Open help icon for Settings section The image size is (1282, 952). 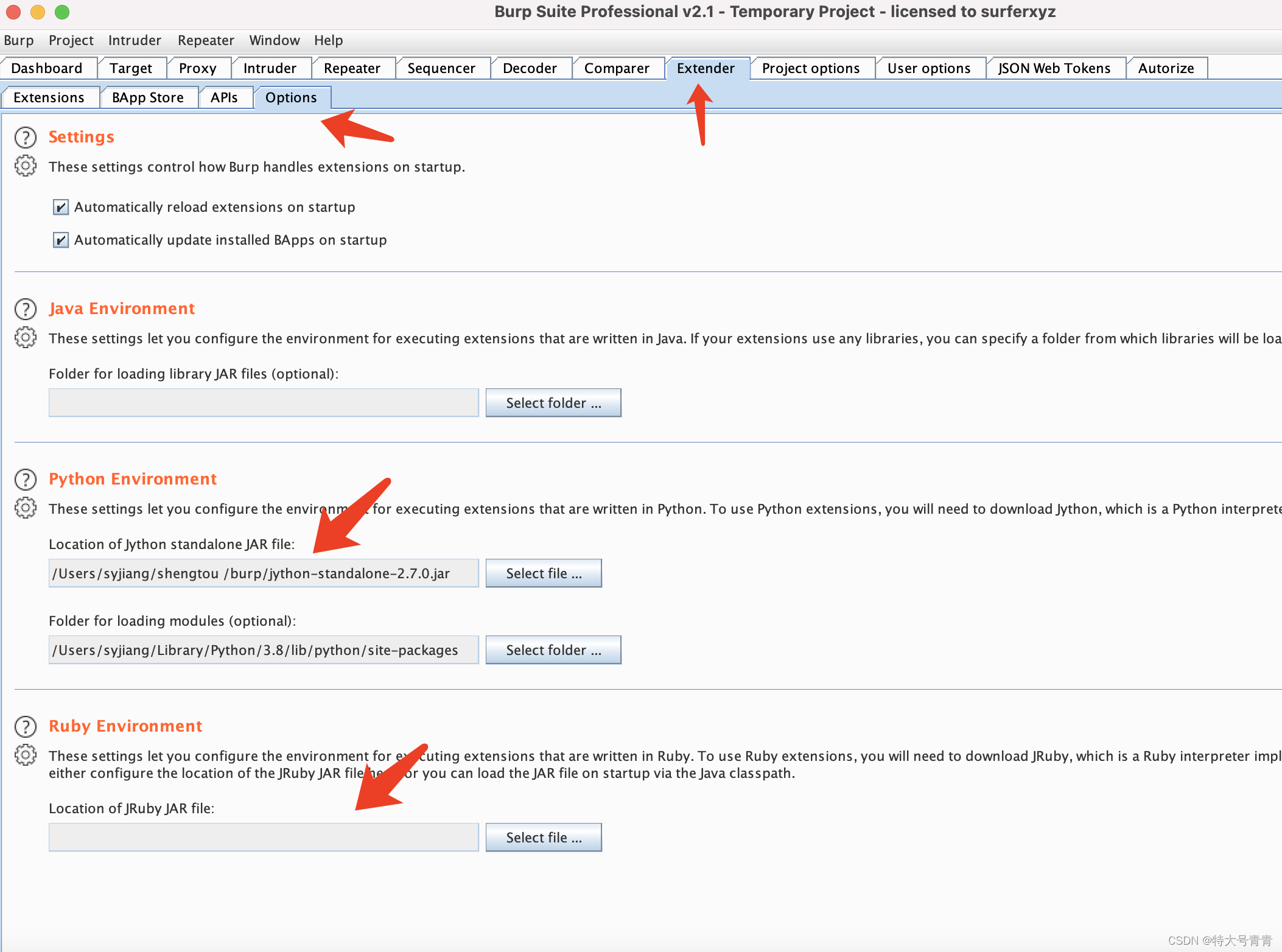point(26,138)
